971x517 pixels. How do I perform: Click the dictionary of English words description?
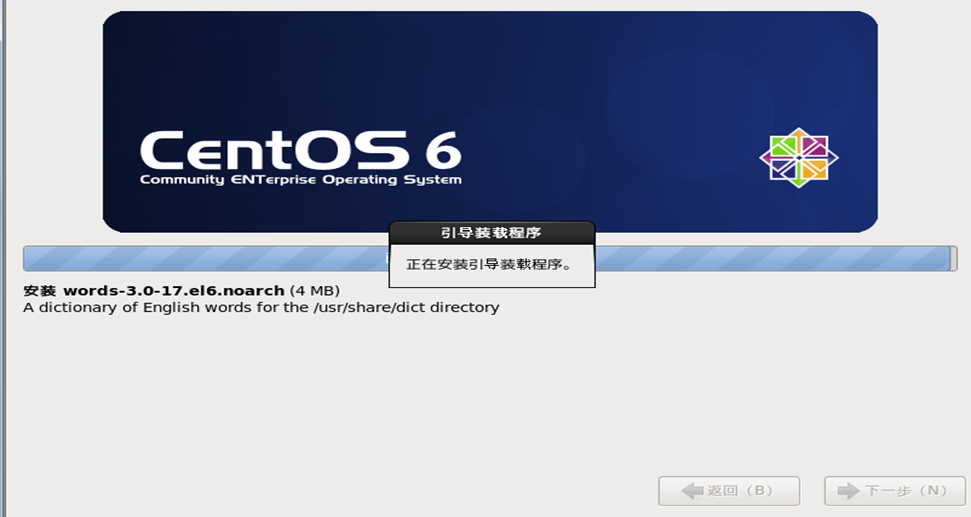click(x=261, y=307)
